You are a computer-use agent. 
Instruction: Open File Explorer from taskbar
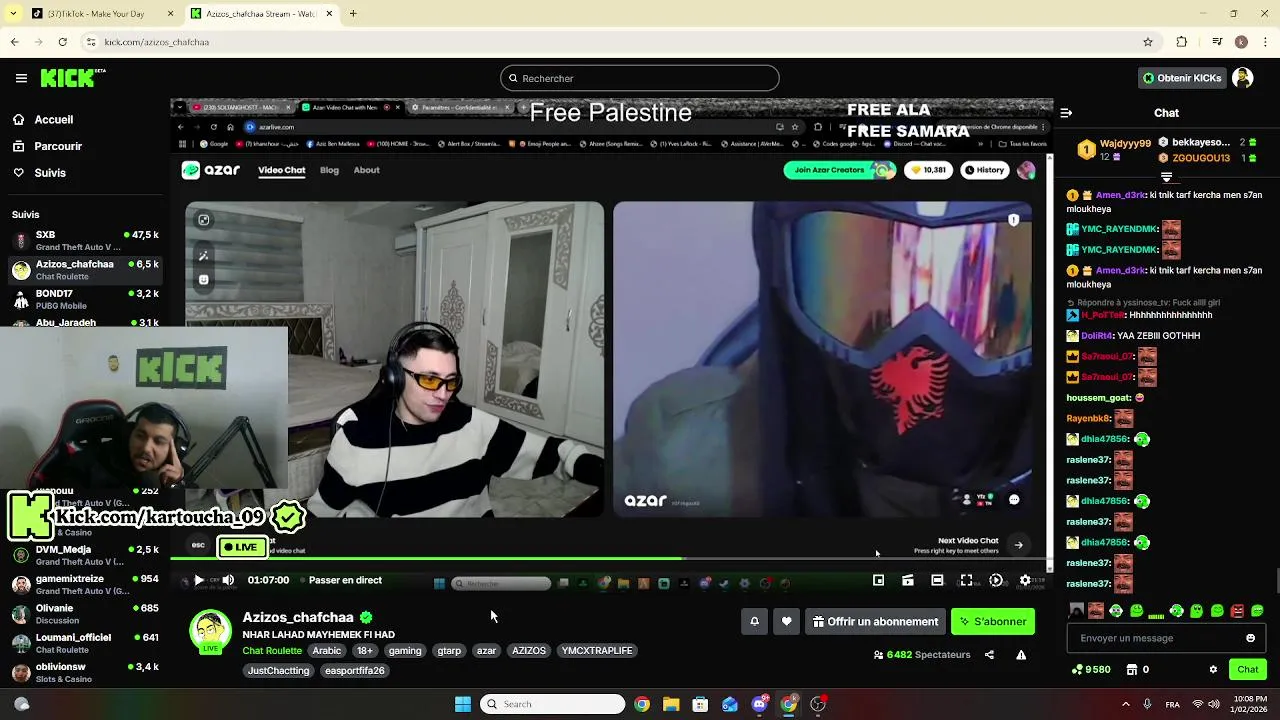coord(671,704)
